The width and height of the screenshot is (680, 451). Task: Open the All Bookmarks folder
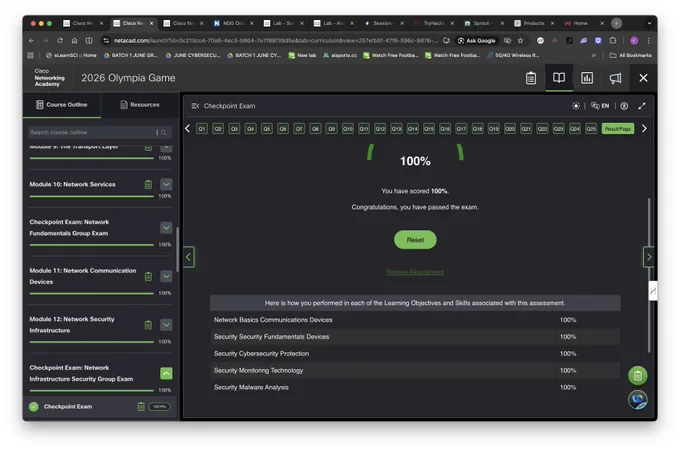click(631, 55)
